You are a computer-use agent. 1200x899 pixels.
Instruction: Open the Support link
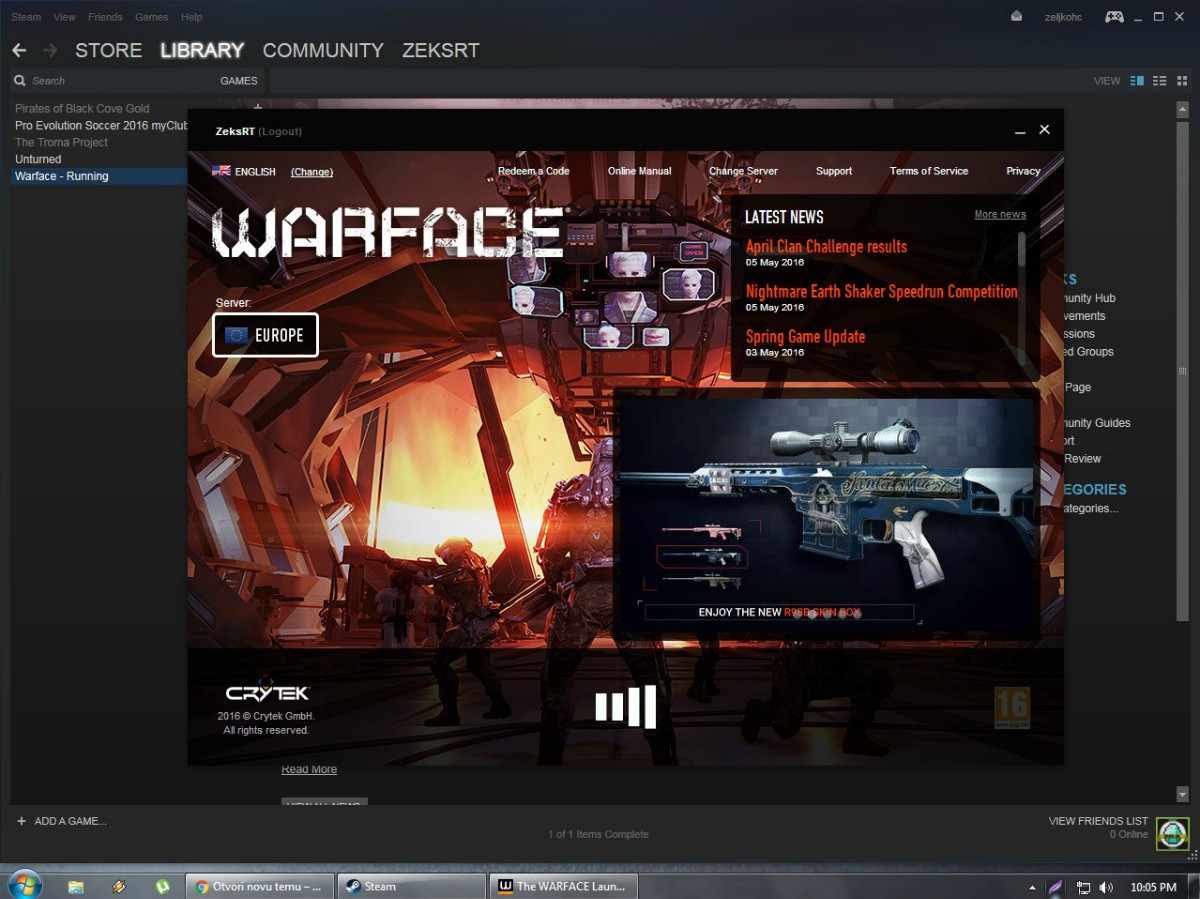click(834, 171)
